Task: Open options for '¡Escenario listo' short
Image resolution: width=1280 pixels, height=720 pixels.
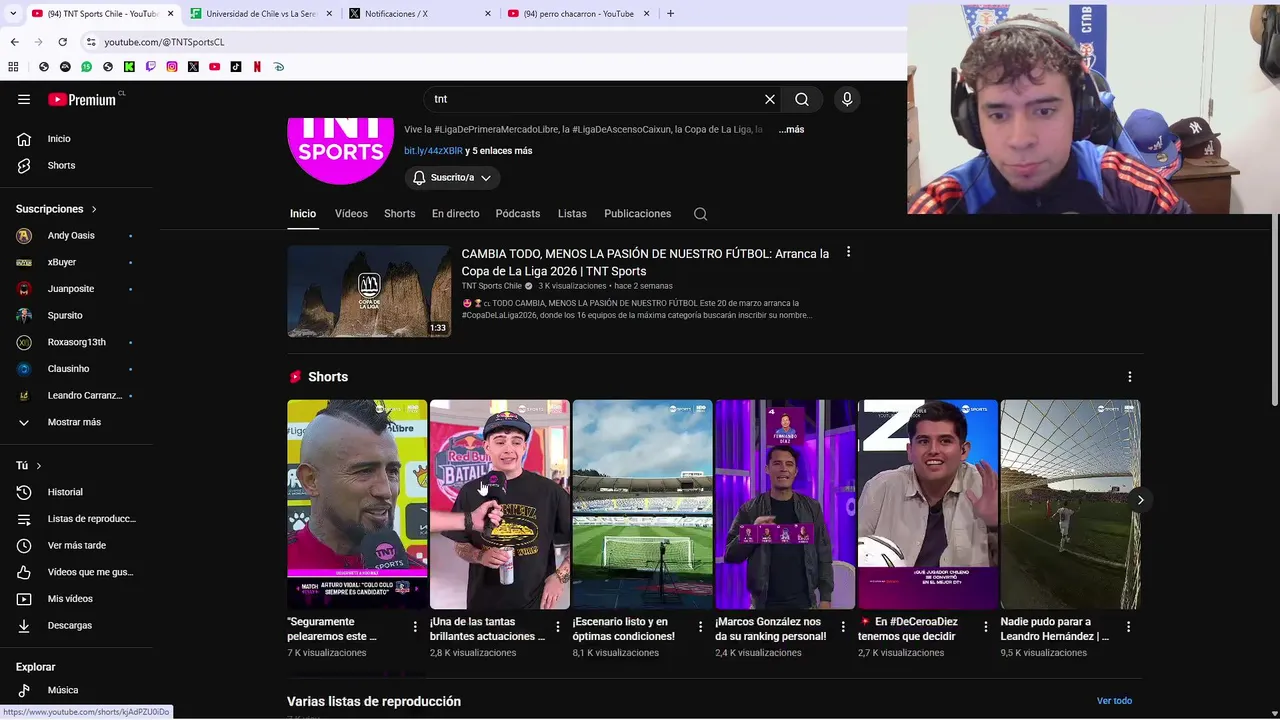Action: pyautogui.click(x=700, y=627)
